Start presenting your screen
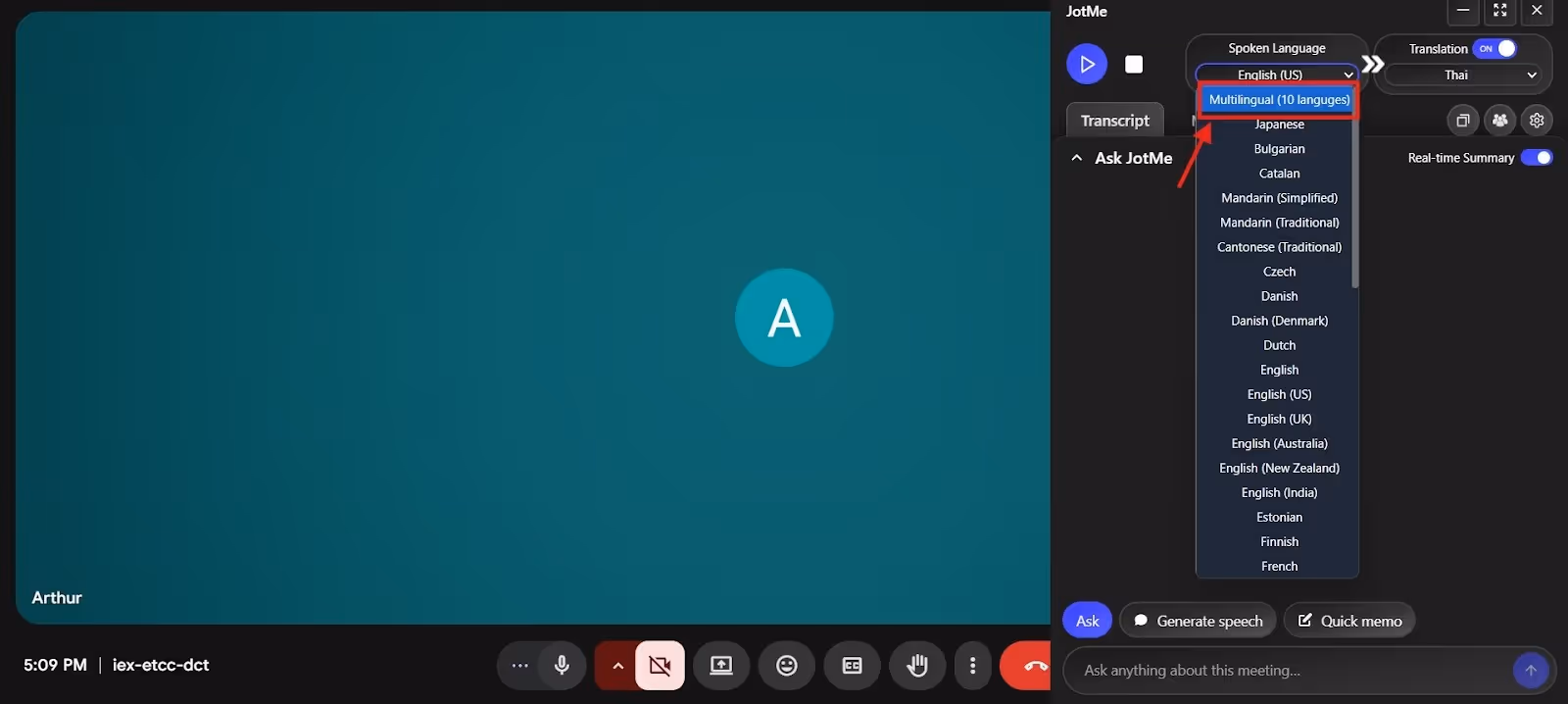The height and width of the screenshot is (704, 1568). pos(721,666)
